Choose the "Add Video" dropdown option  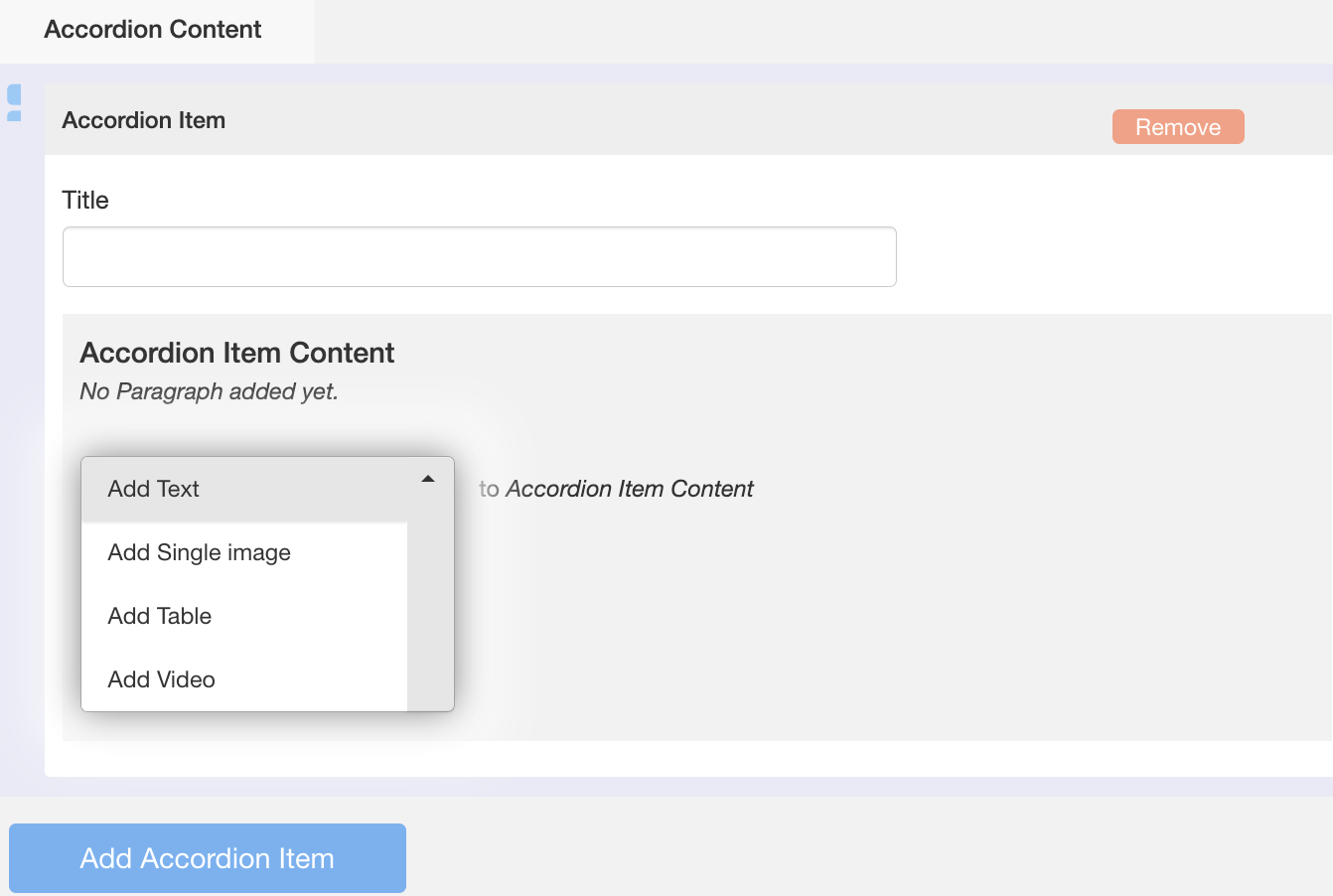[x=160, y=679]
